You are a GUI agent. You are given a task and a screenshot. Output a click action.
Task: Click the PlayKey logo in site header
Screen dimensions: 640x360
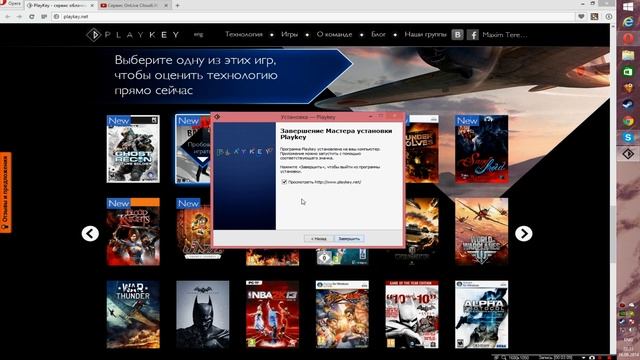(x=133, y=35)
